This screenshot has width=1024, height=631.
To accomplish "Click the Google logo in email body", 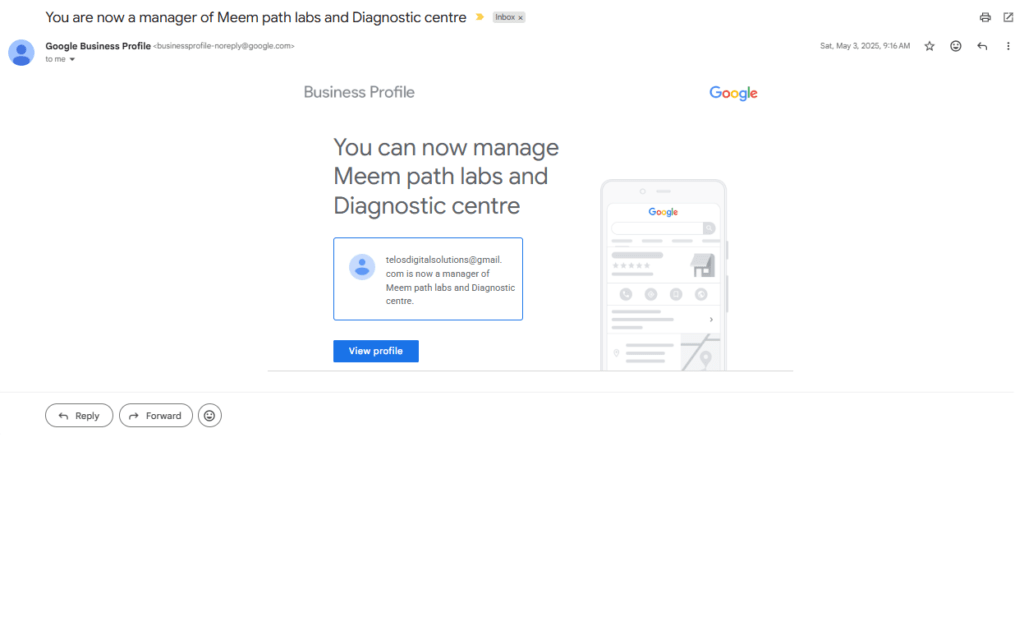I will point(733,93).
